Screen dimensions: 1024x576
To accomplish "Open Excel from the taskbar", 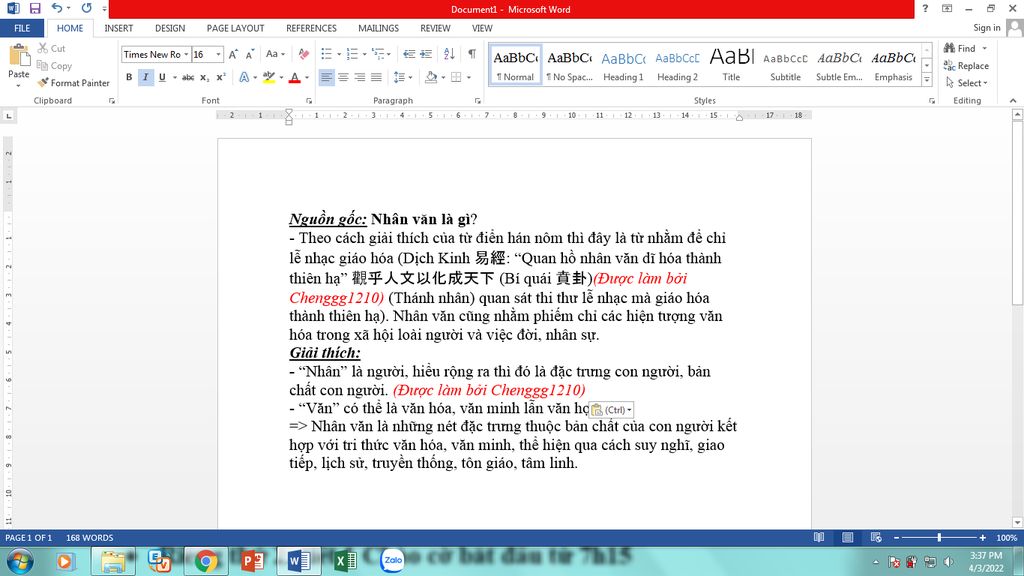I will [x=345, y=561].
